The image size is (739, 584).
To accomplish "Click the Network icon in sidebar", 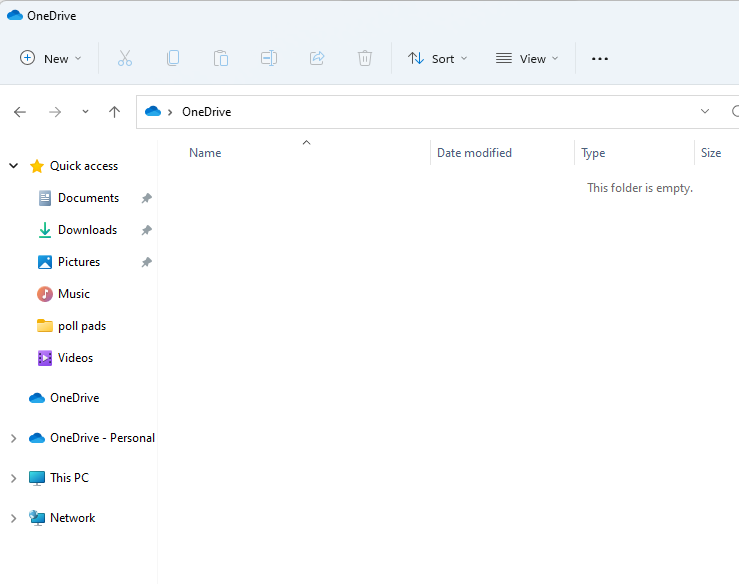I will [x=37, y=518].
